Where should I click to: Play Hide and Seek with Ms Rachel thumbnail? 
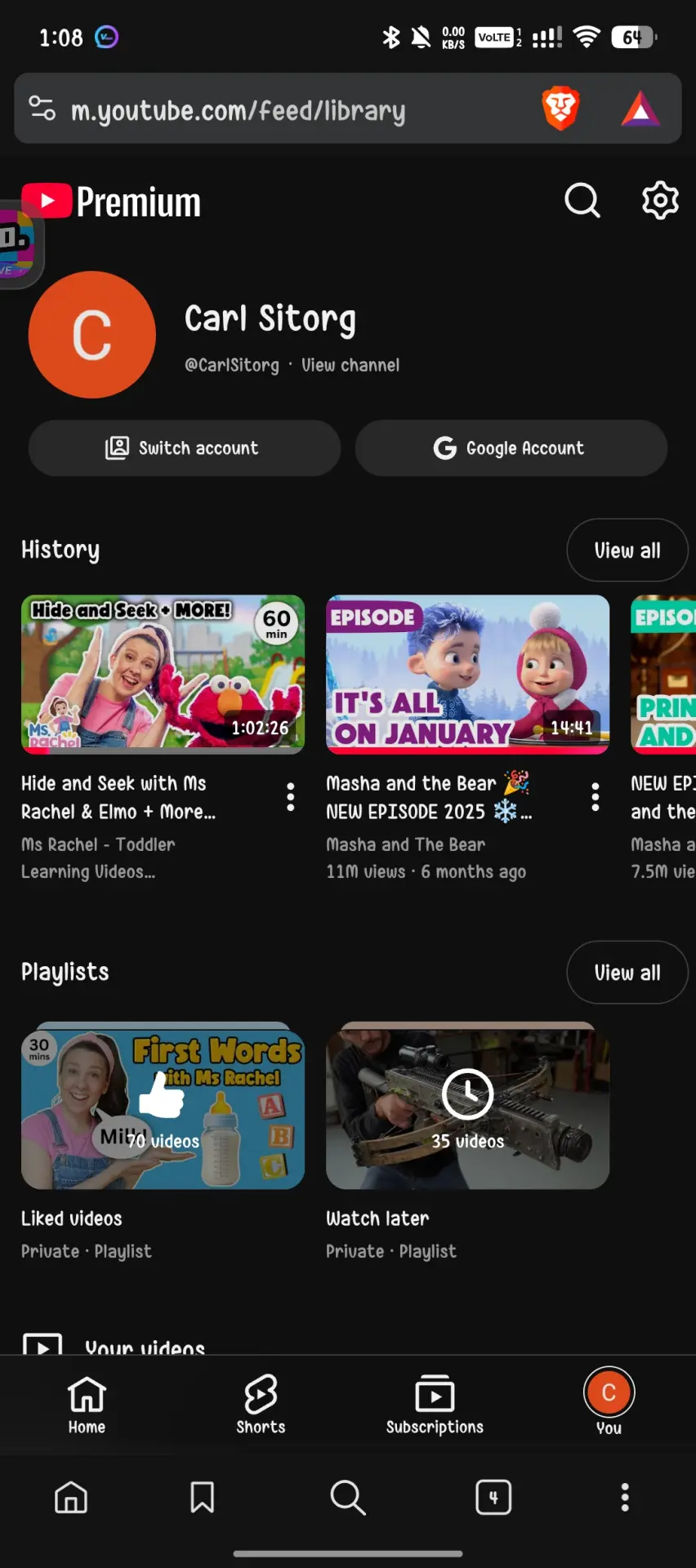click(x=163, y=675)
